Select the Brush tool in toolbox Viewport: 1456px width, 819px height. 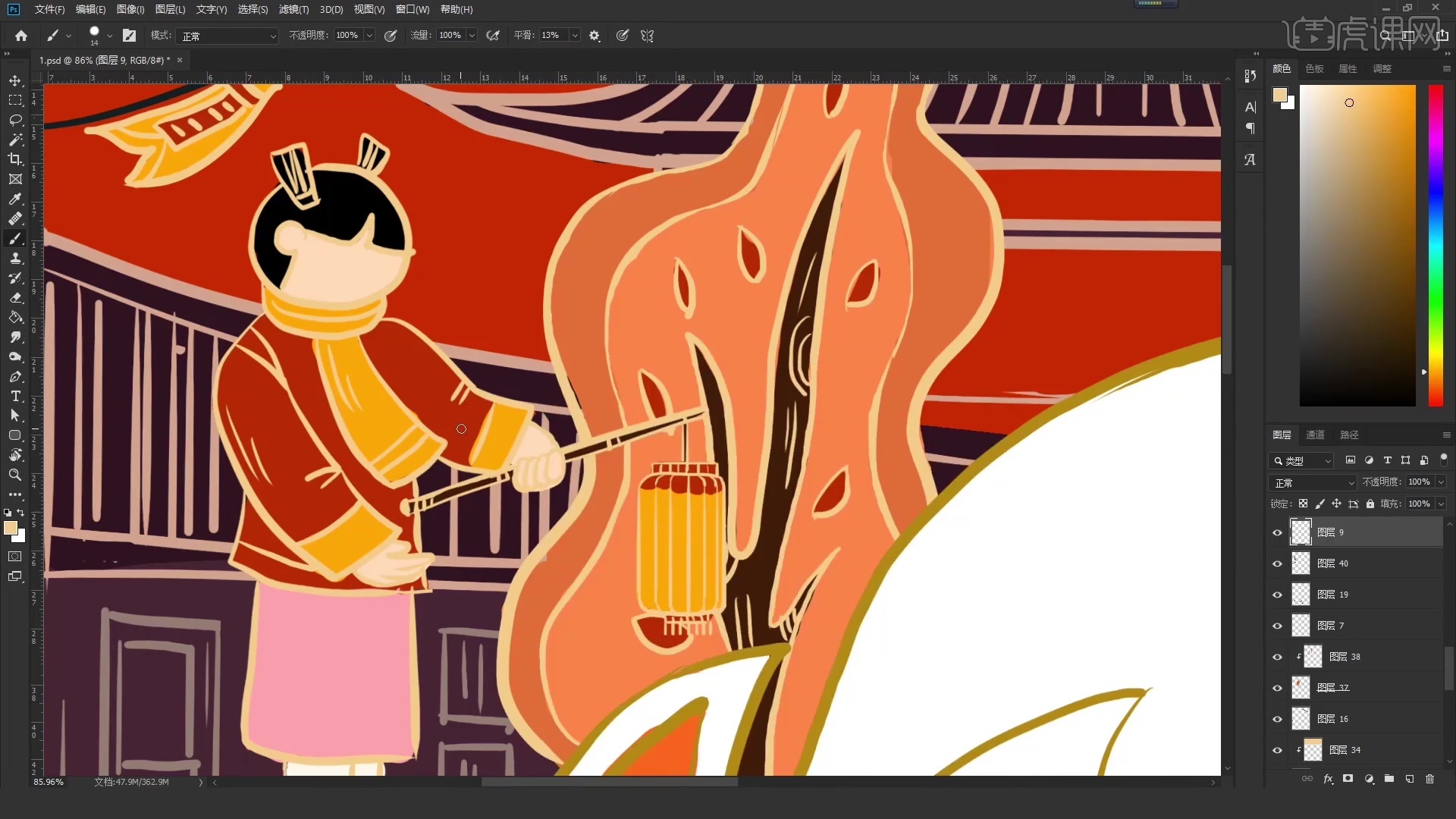tap(15, 238)
